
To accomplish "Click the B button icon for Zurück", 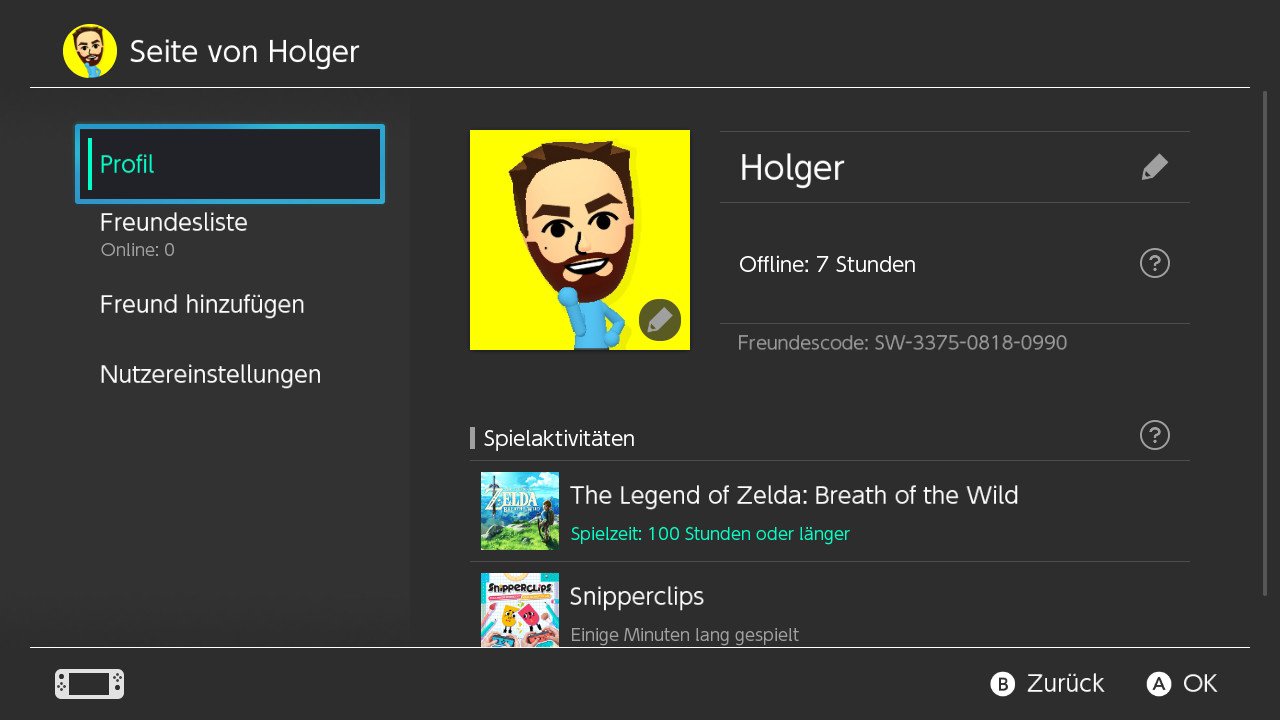I will [1002, 684].
